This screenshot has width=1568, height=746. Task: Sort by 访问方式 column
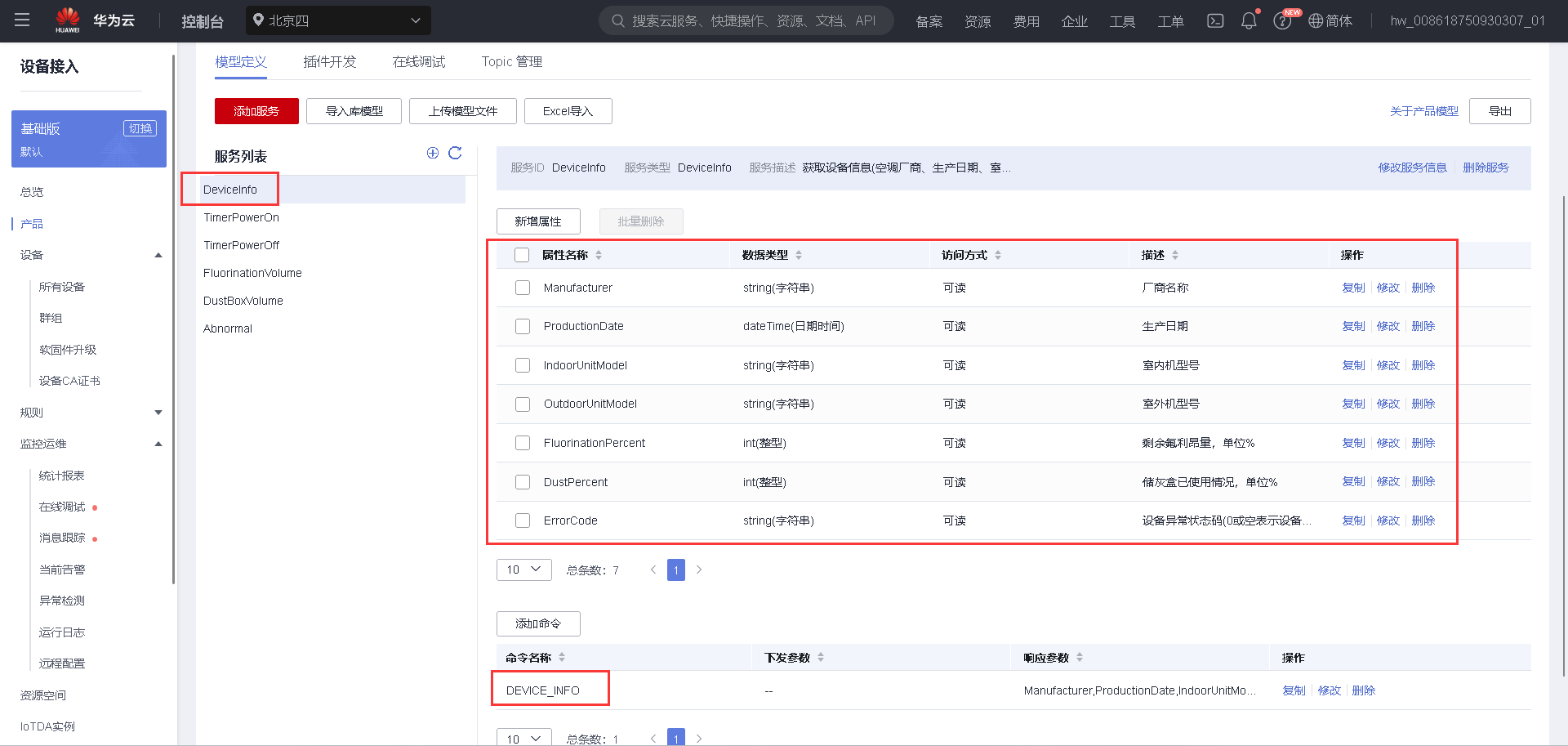coord(998,255)
